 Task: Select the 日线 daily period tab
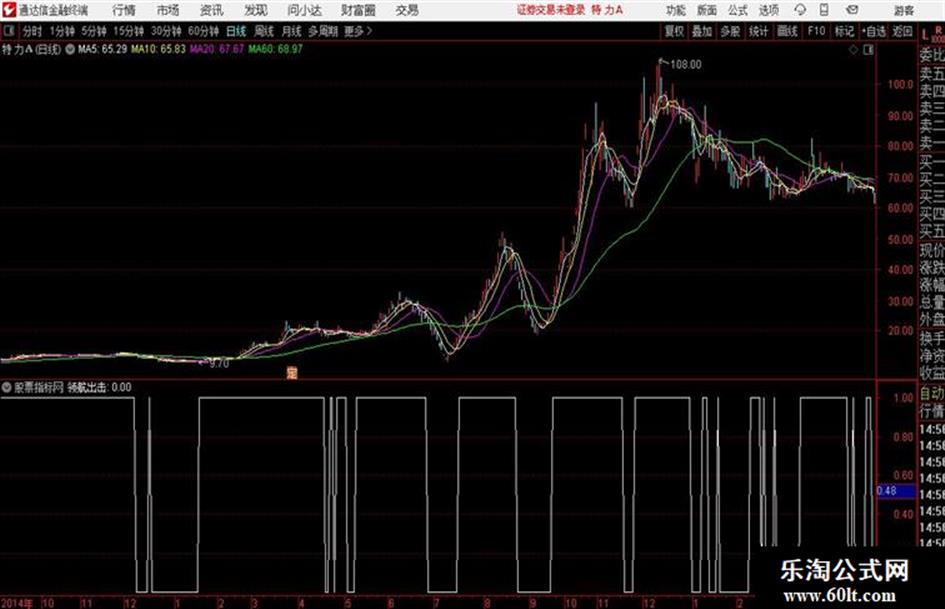(236, 31)
